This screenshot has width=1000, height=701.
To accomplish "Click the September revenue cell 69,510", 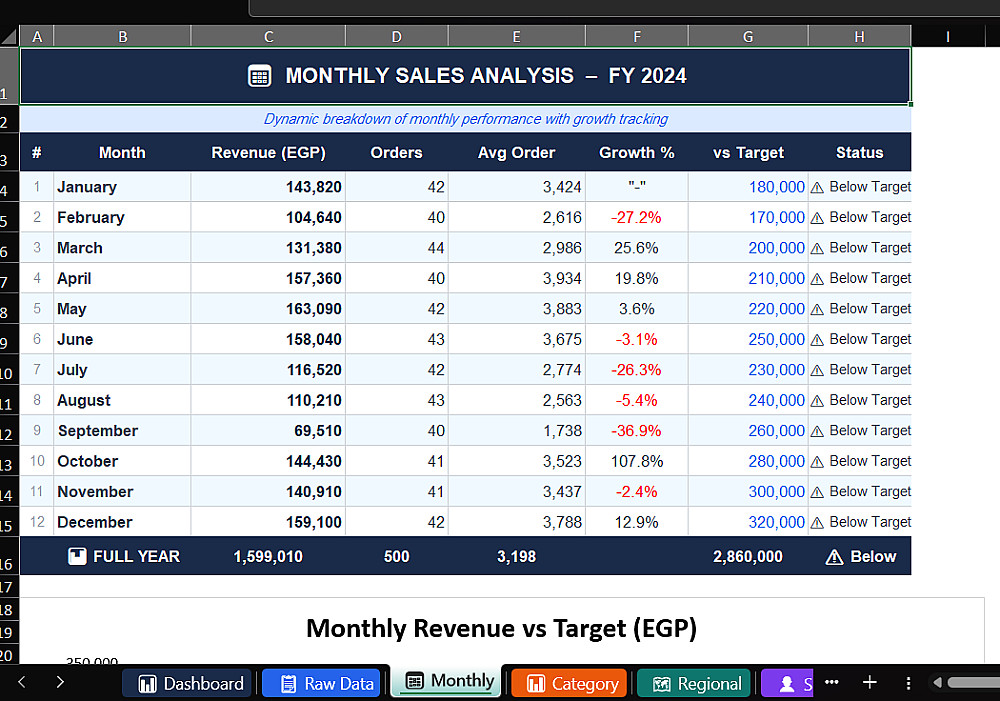I will tap(268, 431).
